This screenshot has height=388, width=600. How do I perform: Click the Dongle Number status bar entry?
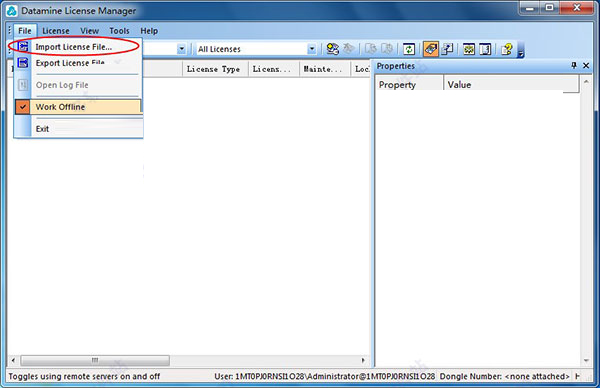click(504, 377)
